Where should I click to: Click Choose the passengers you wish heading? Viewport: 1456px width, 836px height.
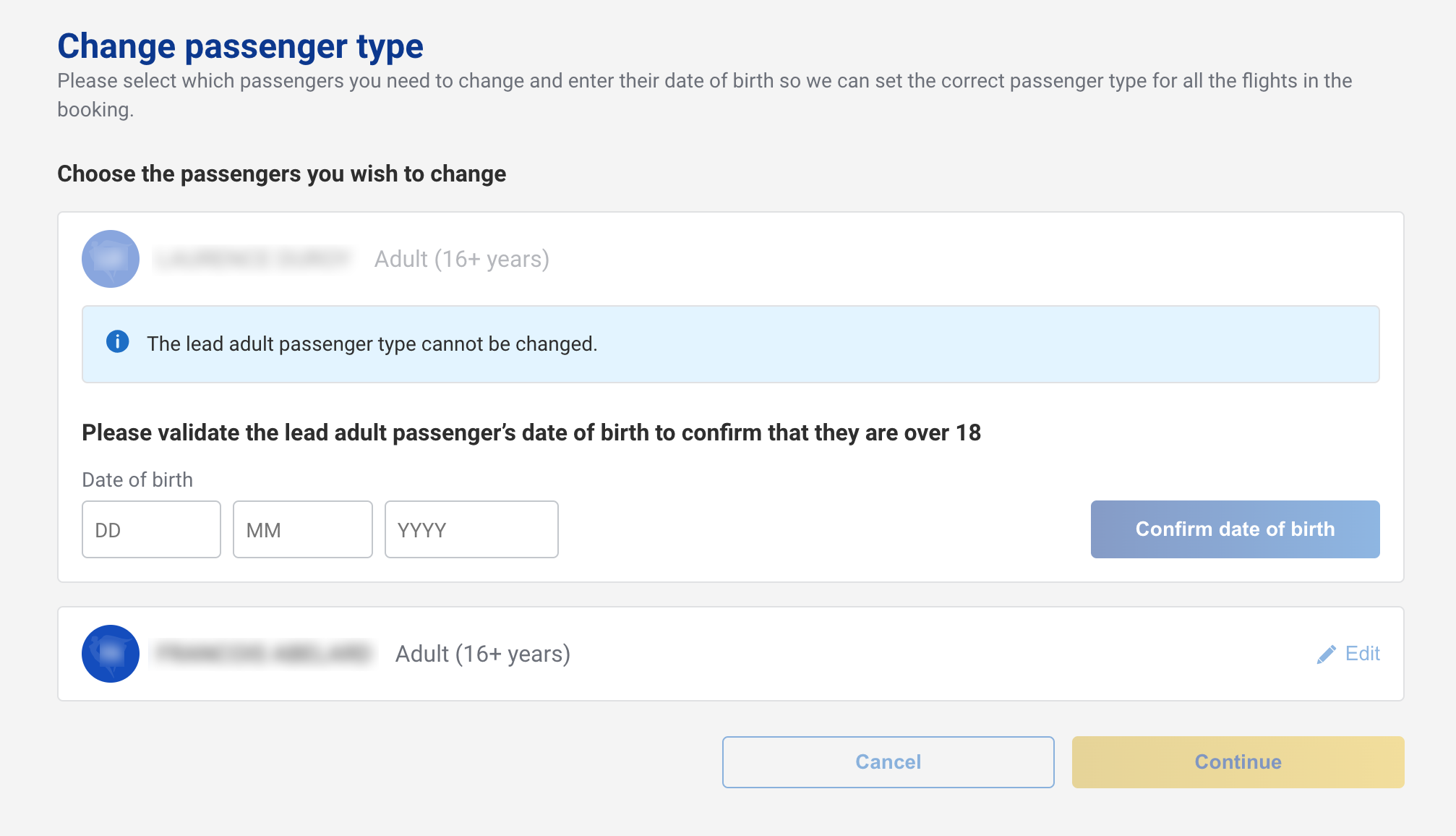click(x=282, y=174)
